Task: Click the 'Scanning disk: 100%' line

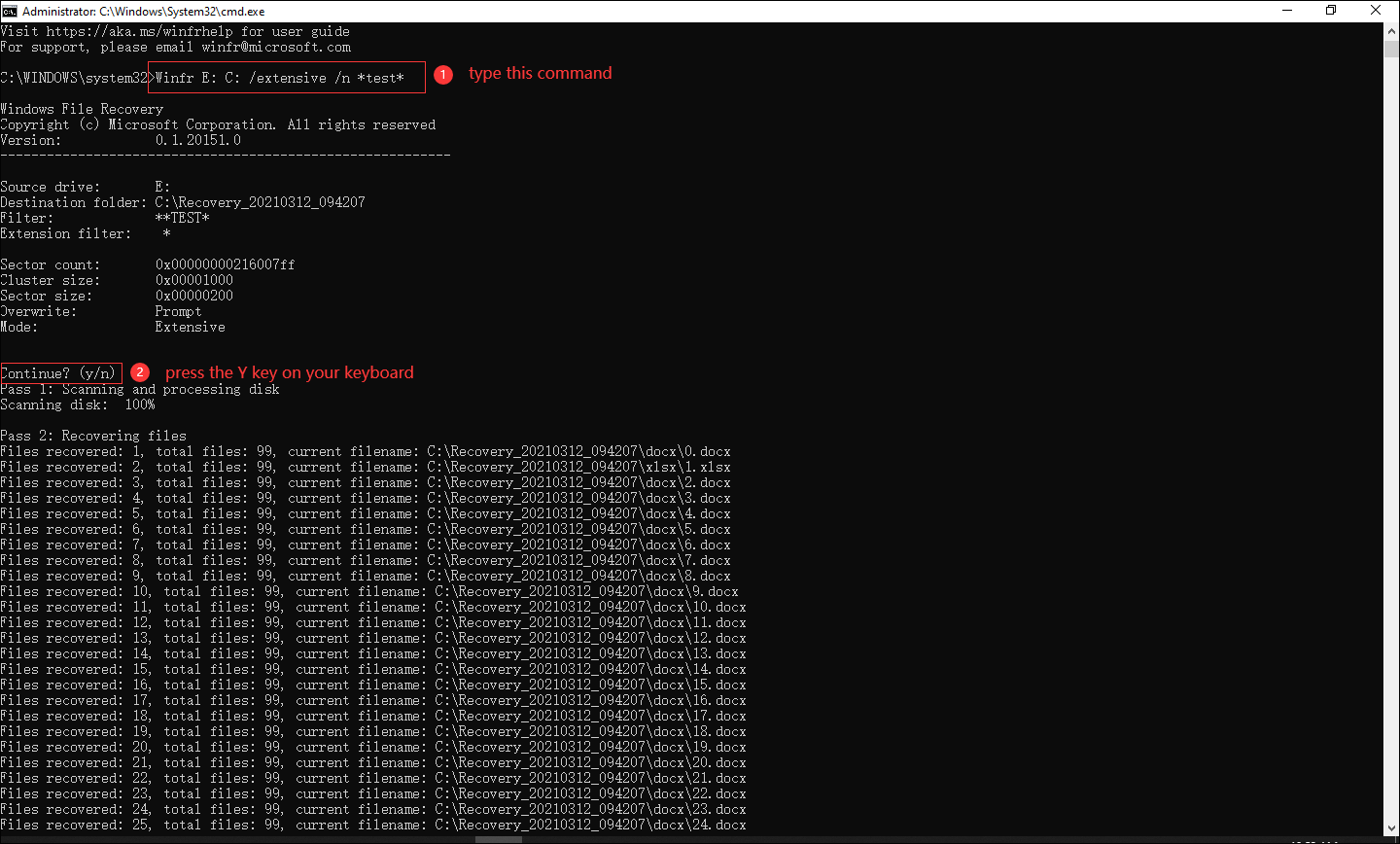Action: (x=78, y=404)
